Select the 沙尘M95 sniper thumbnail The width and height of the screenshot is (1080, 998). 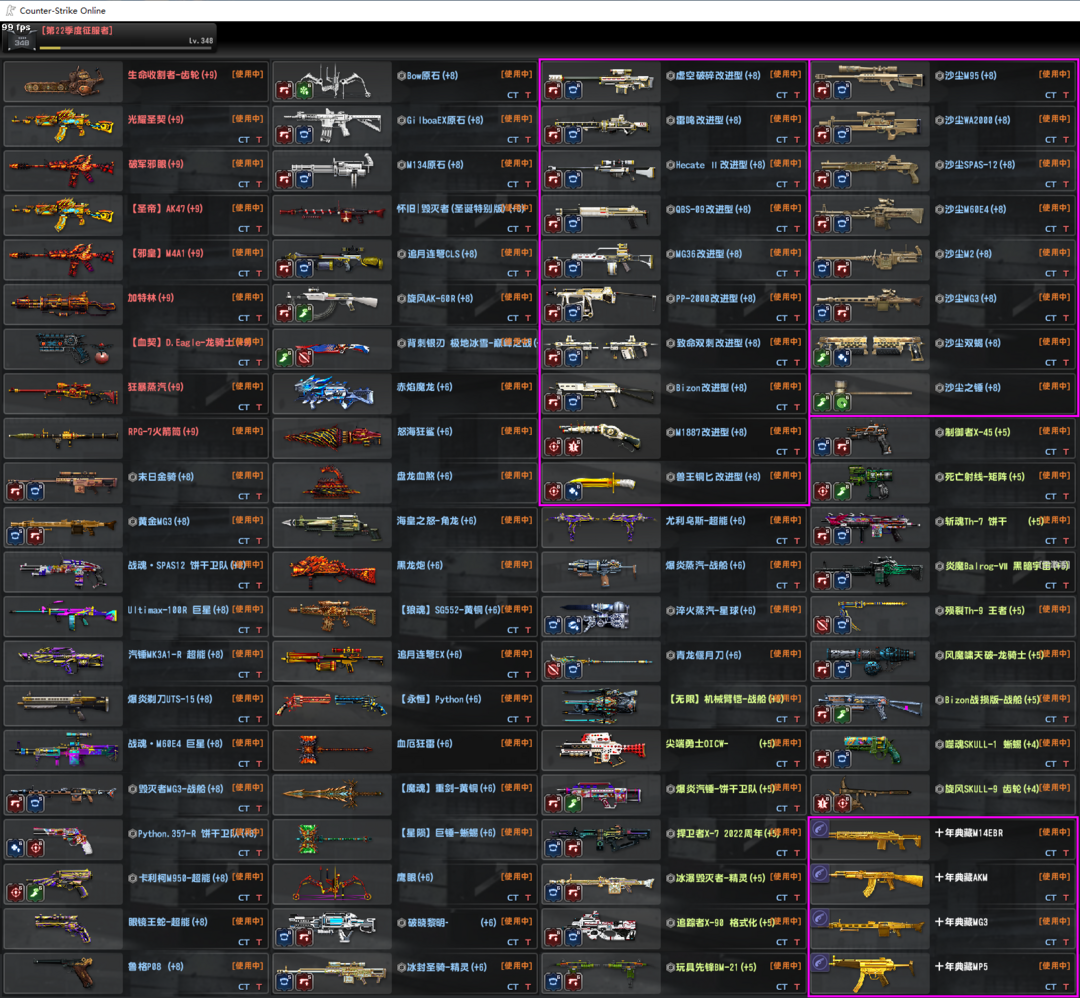pos(871,82)
